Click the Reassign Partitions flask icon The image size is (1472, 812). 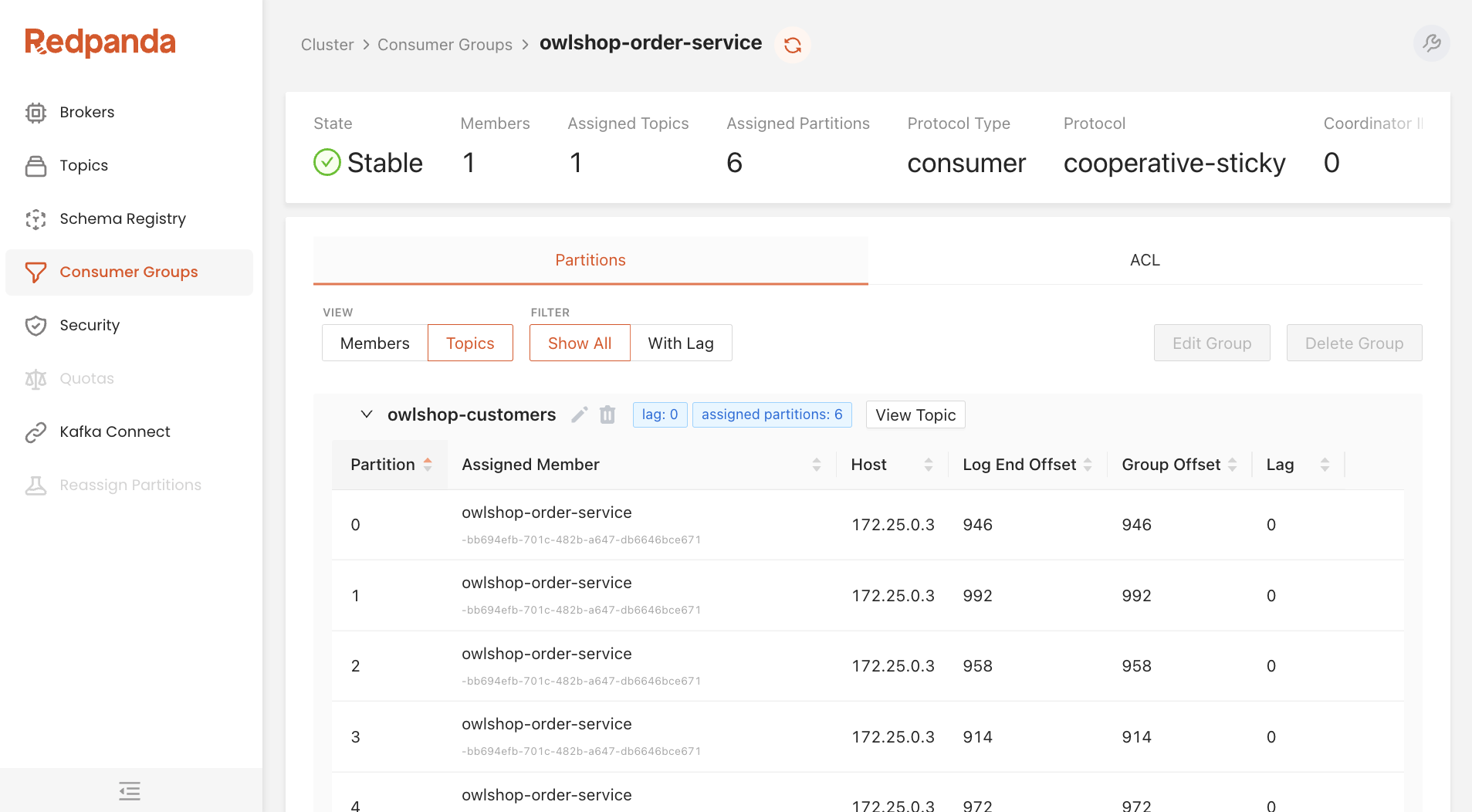[36, 486]
